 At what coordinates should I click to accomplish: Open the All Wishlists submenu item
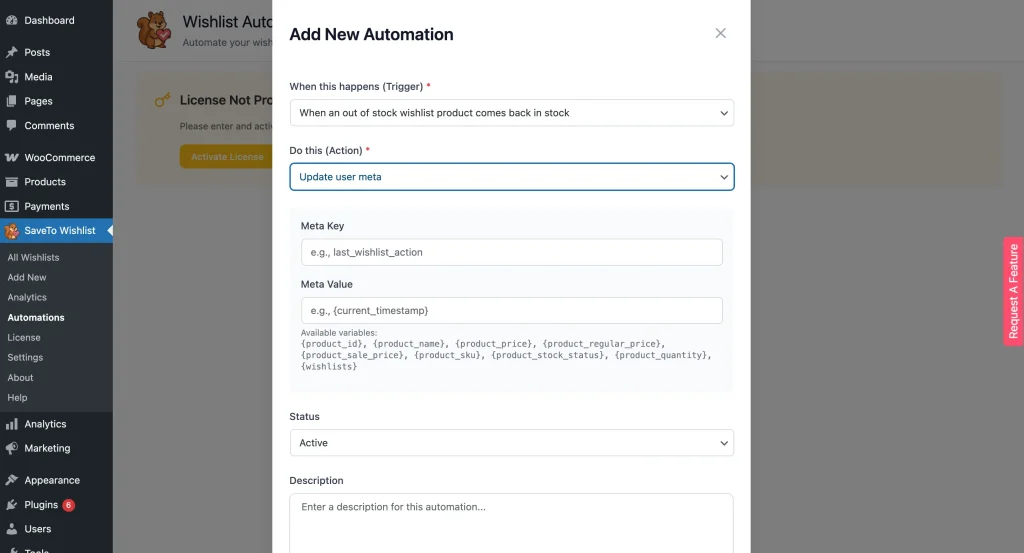click(x=33, y=257)
